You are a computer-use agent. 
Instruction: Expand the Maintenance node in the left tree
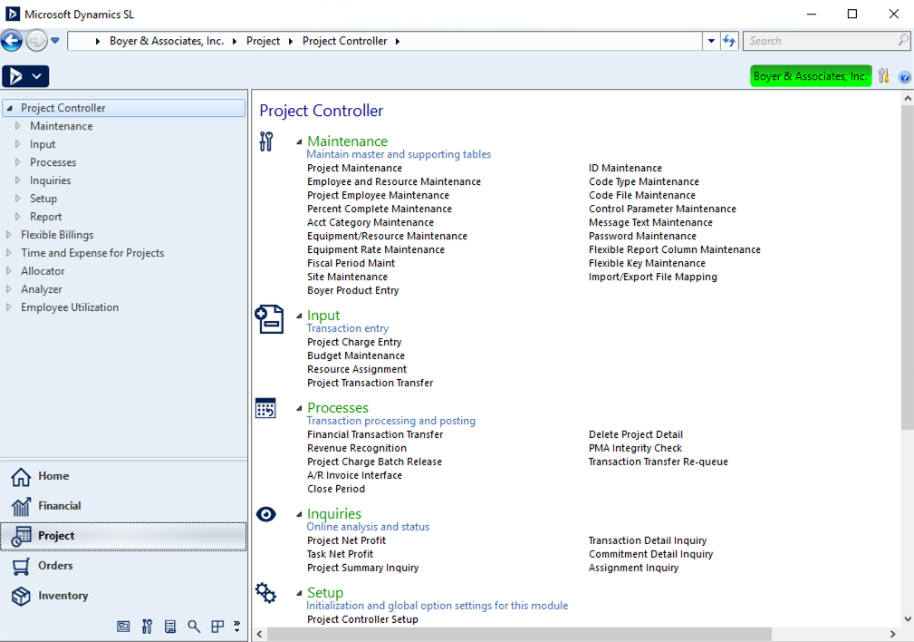coord(17,126)
